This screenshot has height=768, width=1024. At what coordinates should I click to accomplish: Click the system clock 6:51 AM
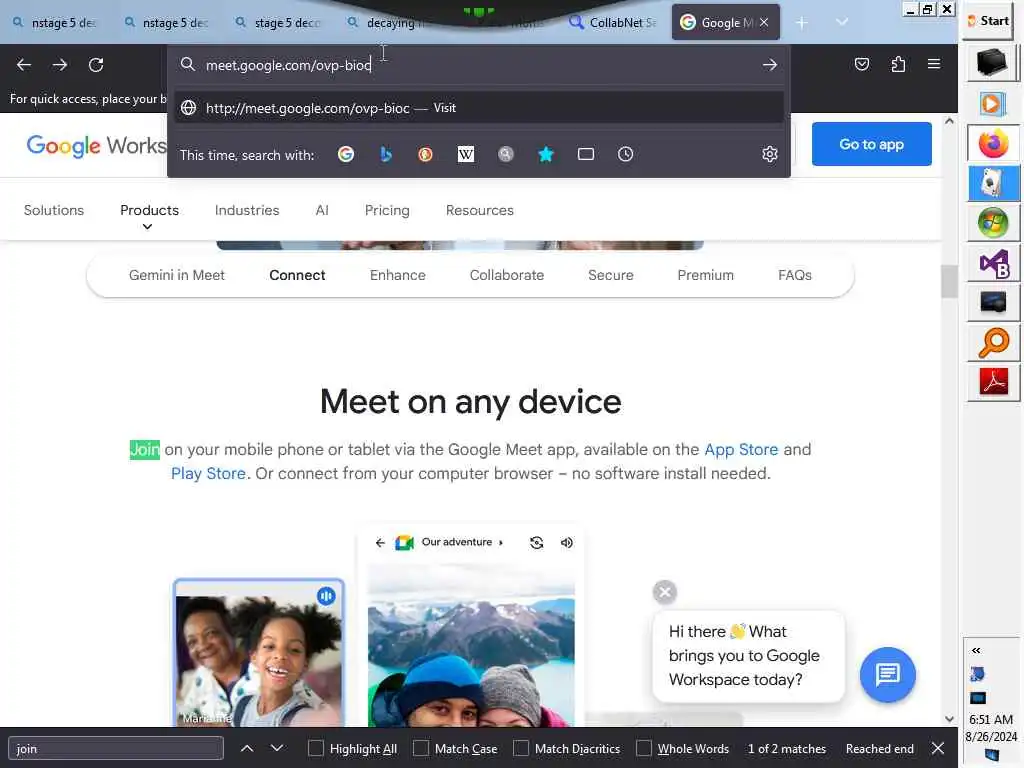coord(991,719)
